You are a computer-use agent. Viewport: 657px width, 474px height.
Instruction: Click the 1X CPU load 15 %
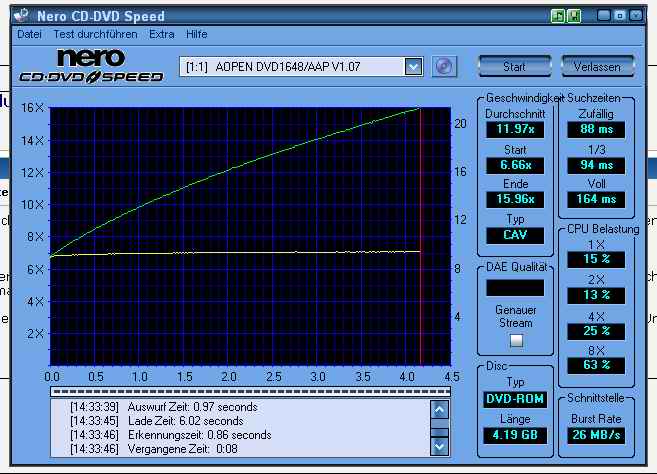point(596,259)
